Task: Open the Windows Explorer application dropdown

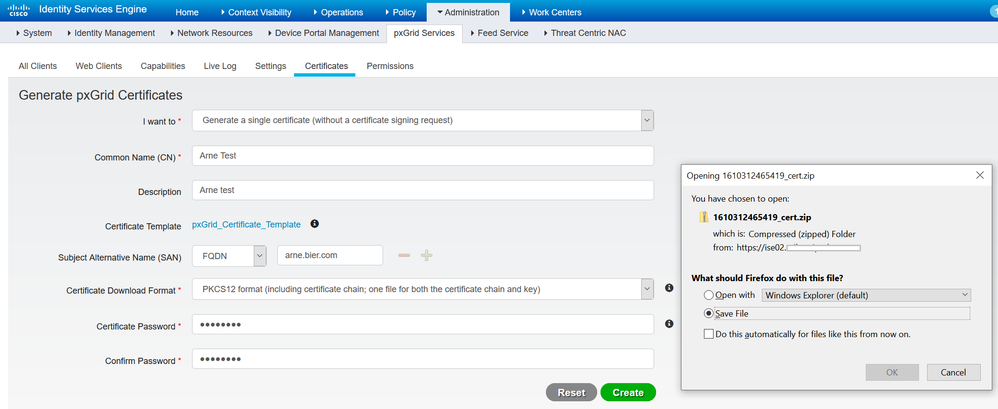Action: [866, 295]
